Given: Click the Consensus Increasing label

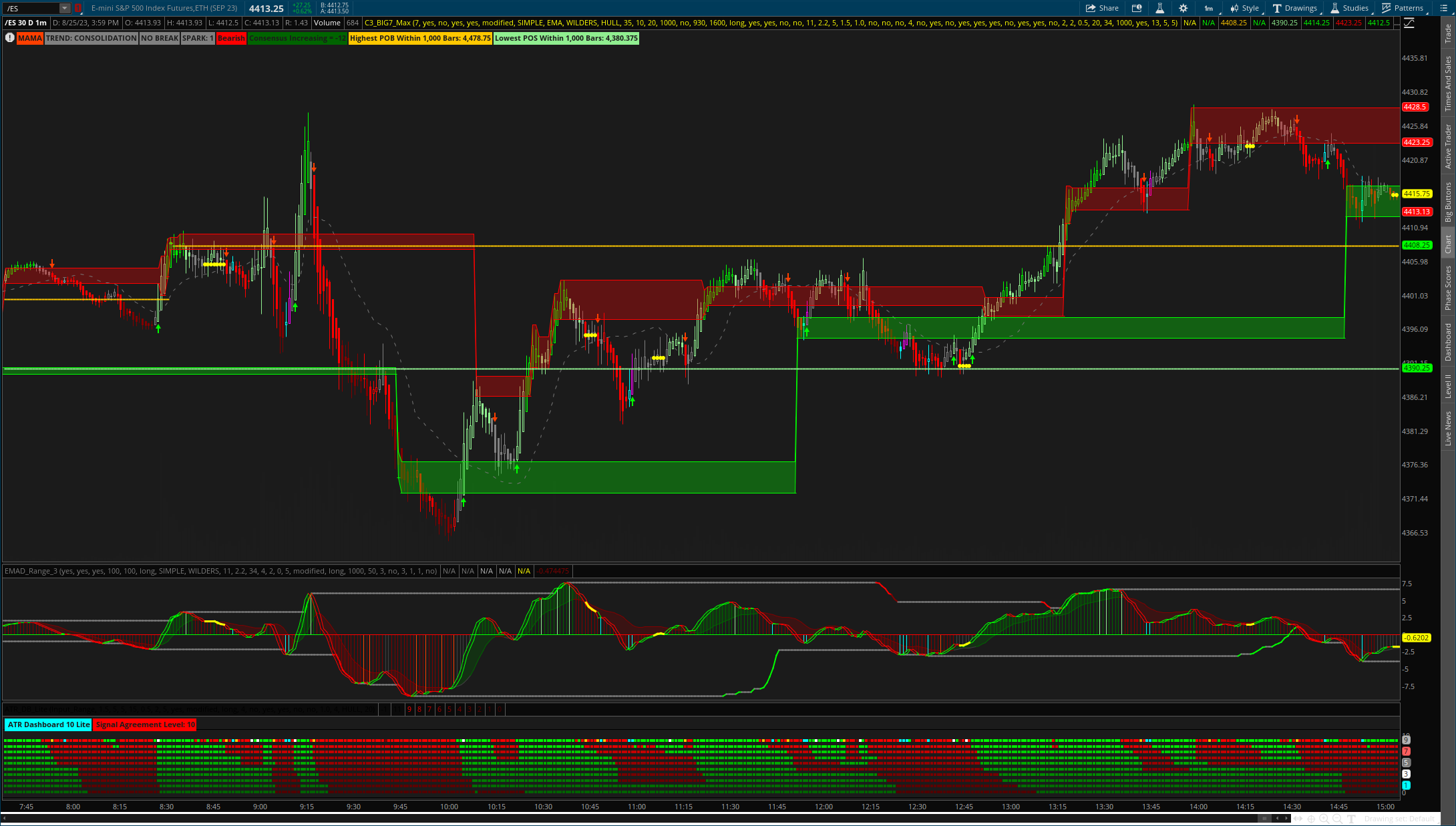Looking at the screenshot, I should pos(297,38).
